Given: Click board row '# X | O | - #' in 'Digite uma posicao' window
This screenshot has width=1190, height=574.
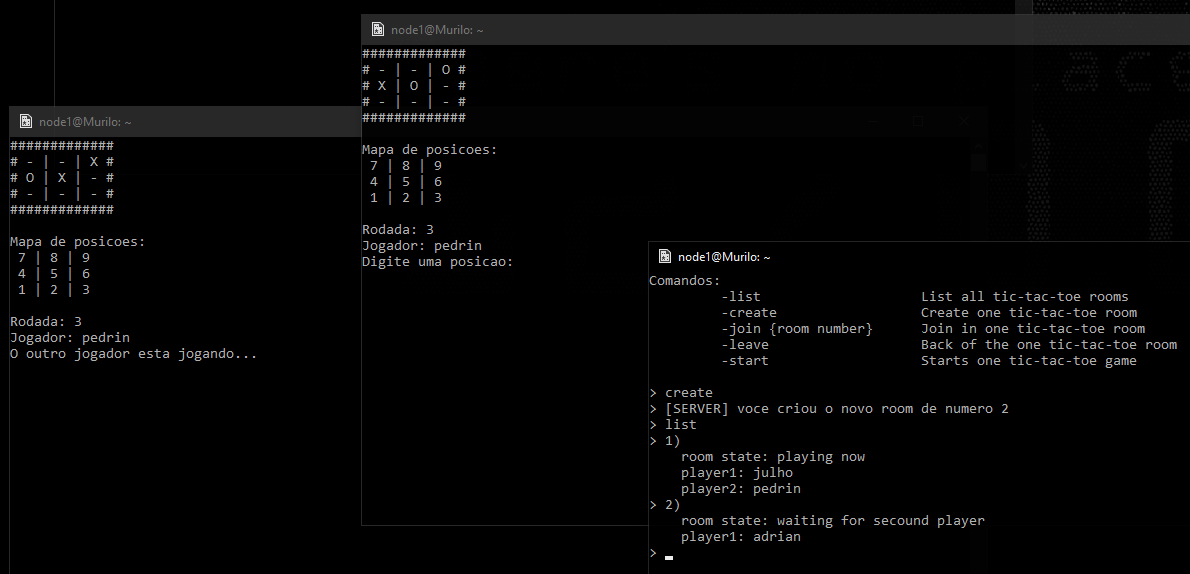Looking at the screenshot, I should pyautogui.click(x=414, y=86).
